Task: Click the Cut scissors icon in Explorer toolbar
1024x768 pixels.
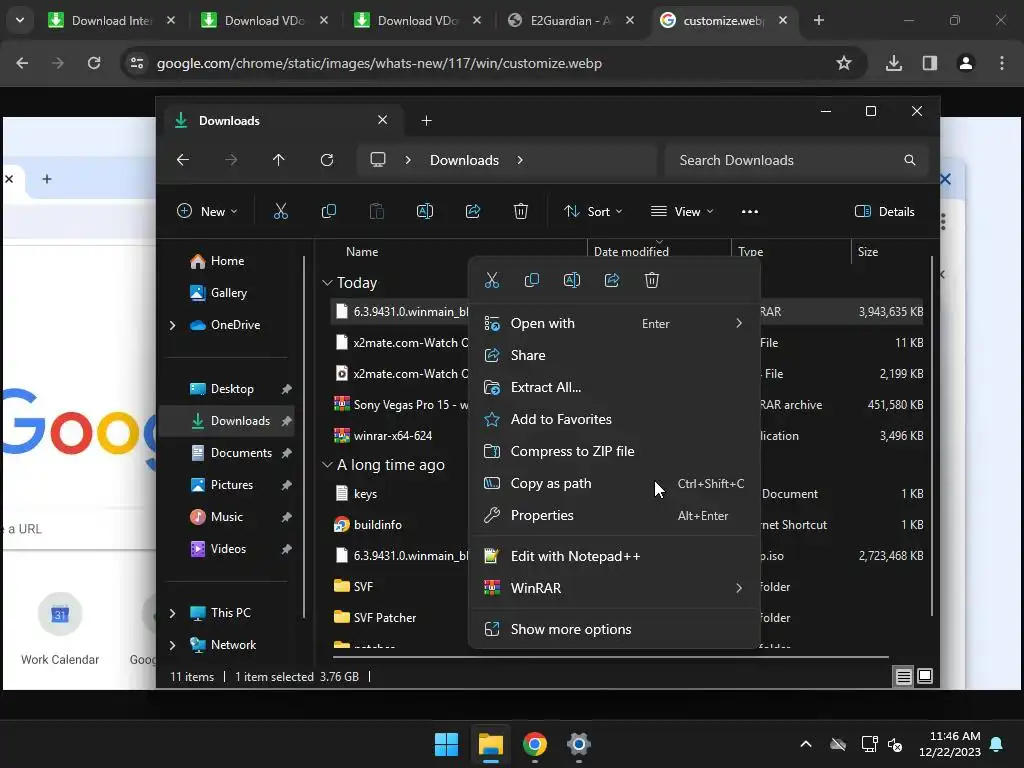Action: [x=281, y=211]
